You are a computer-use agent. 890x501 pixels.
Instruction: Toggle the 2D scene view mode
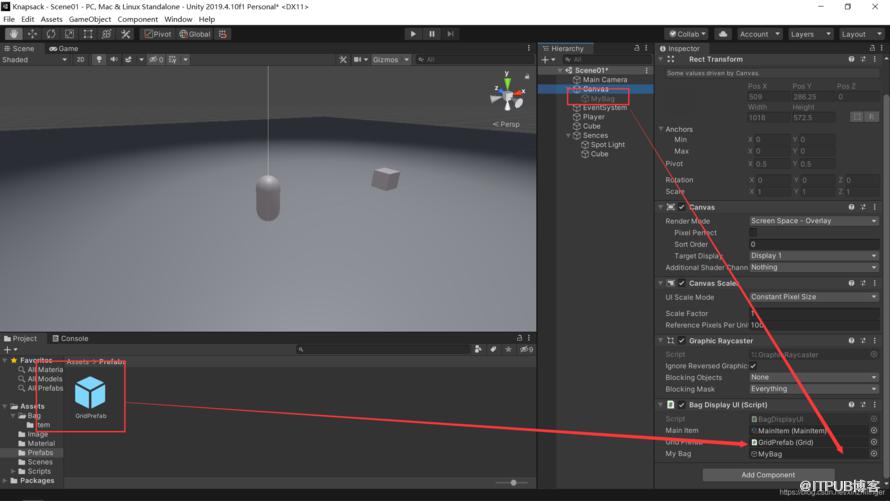click(x=81, y=60)
